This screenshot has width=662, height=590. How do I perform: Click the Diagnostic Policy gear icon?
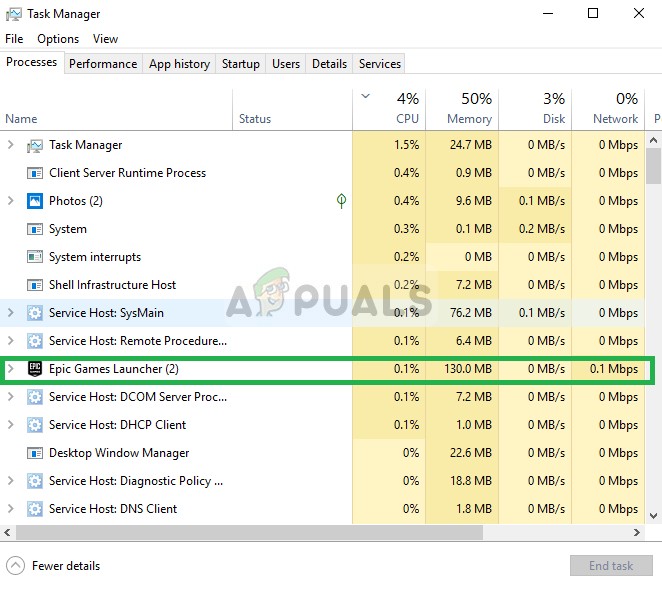(35, 481)
